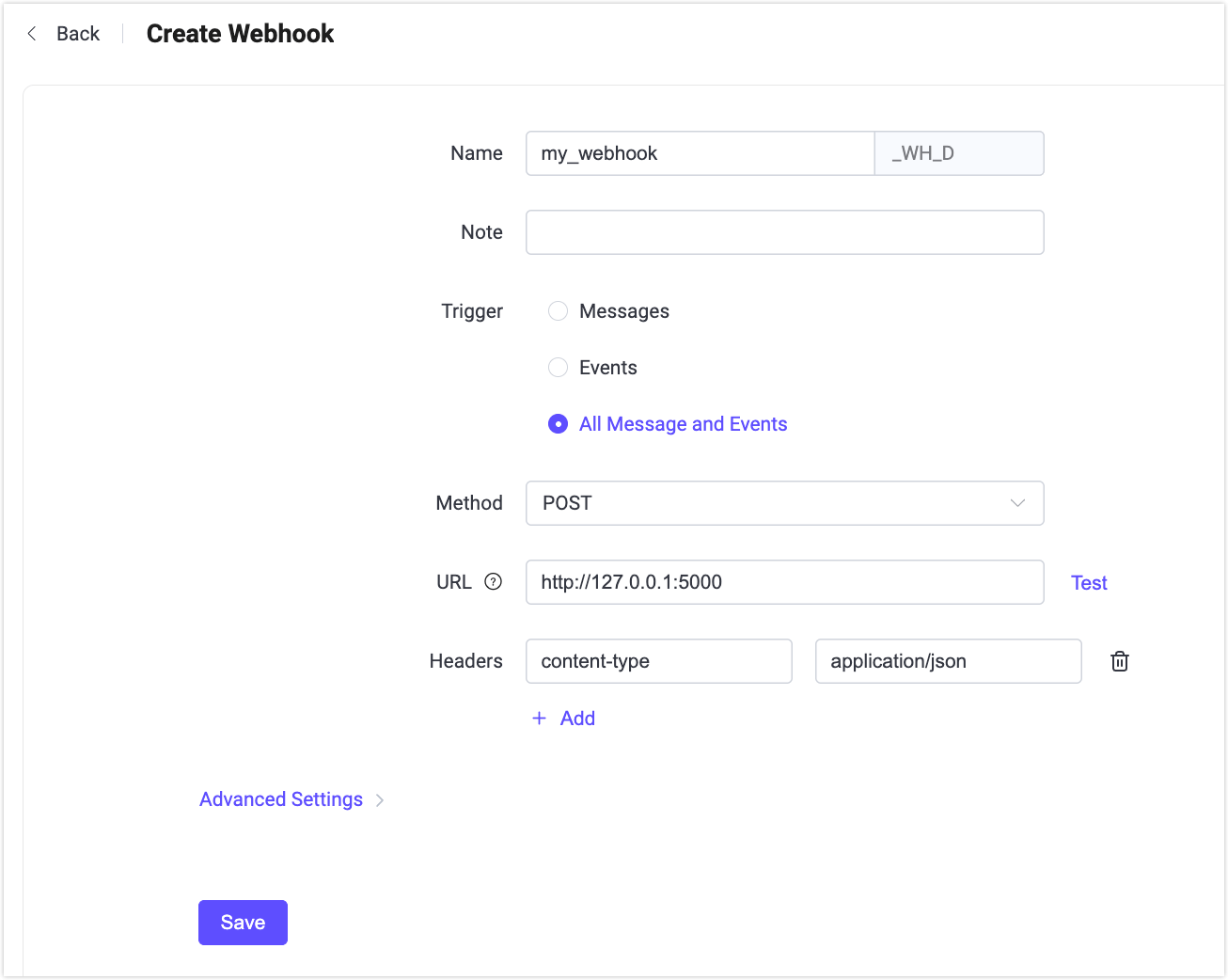Expand Advanced Settings
The height and width of the screenshot is (980, 1228).
tap(280, 798)
